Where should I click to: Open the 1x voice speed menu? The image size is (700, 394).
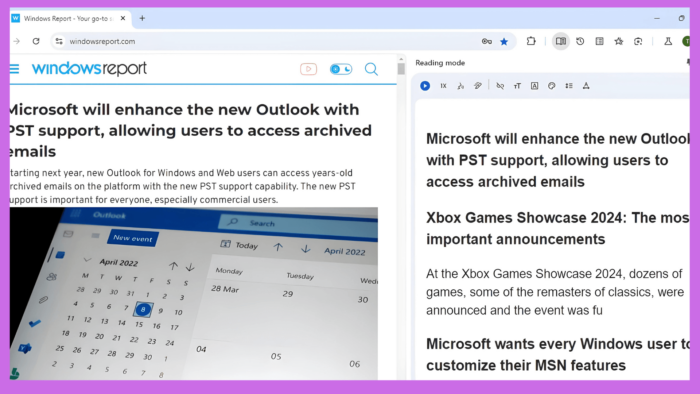click(443, 86)
